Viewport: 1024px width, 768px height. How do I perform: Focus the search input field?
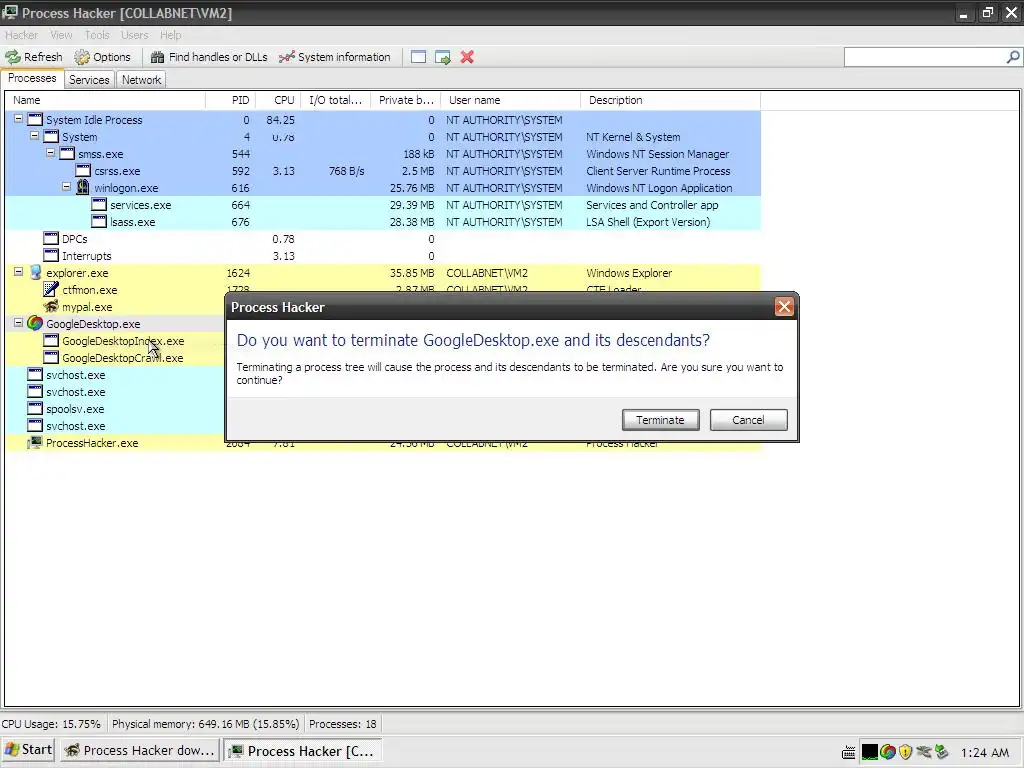click(925, 57)
